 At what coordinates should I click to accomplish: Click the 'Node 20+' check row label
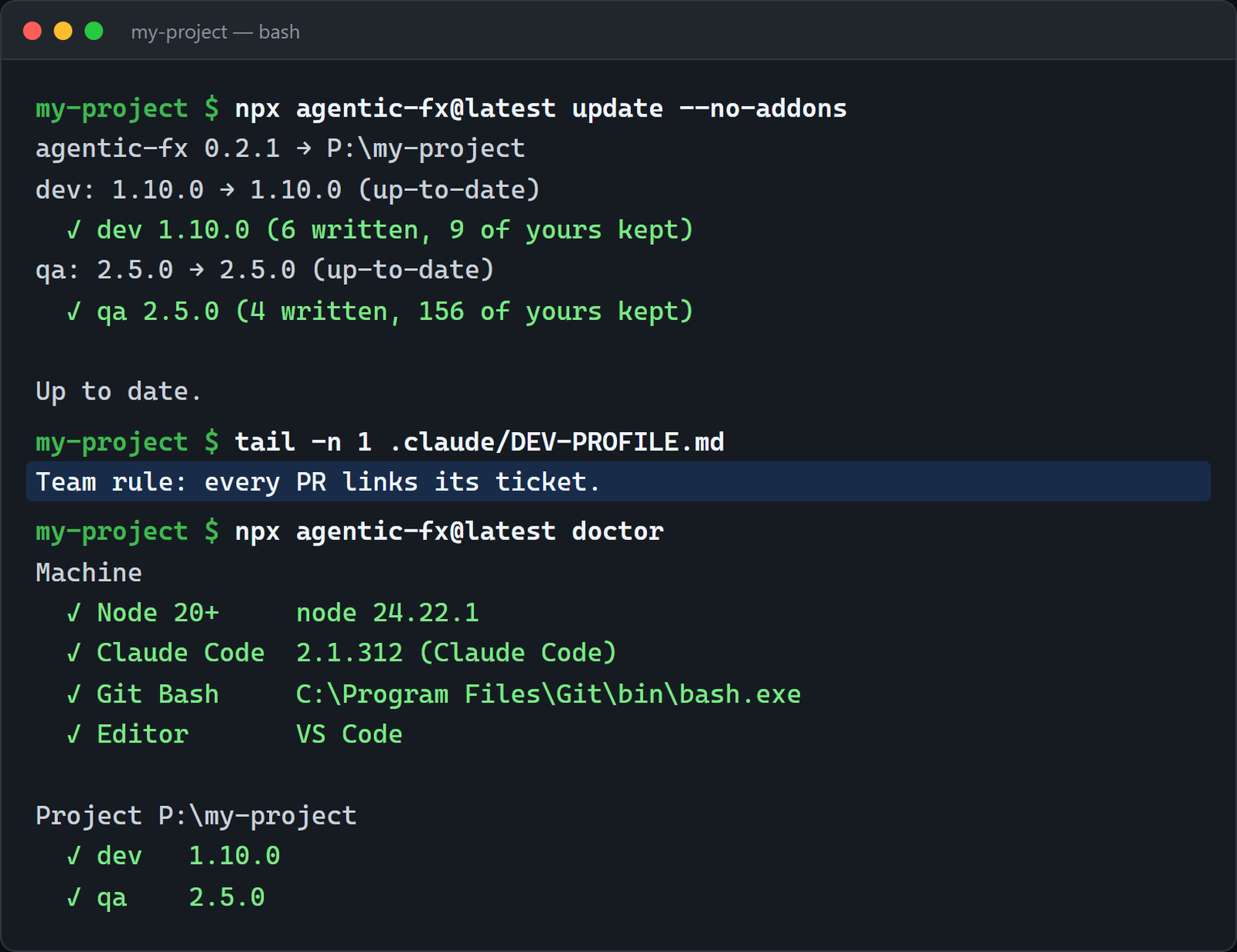coord(158,613)
